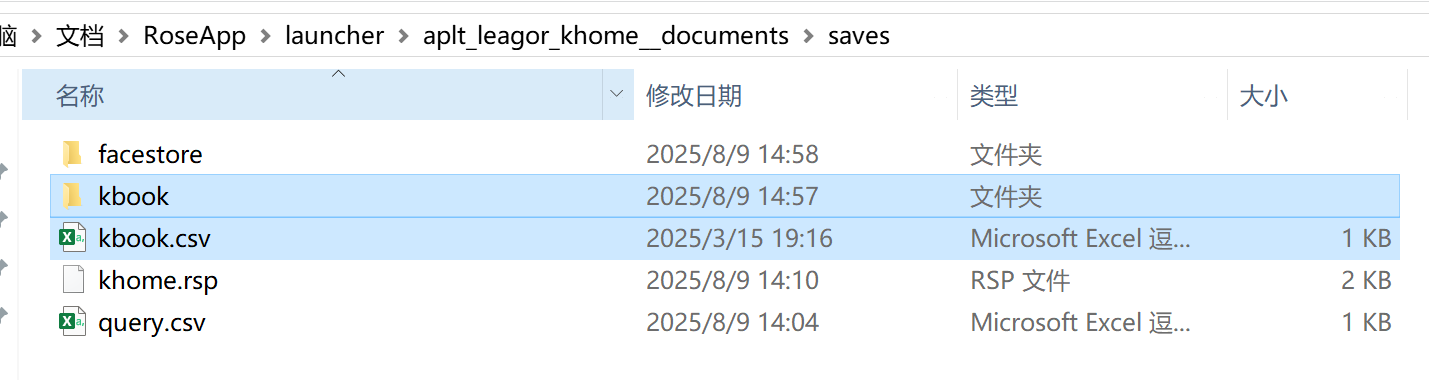Screen dimensions: 1429x380
Task: Select the query.csv Excel icon
Action: click(x=72, y=322)
